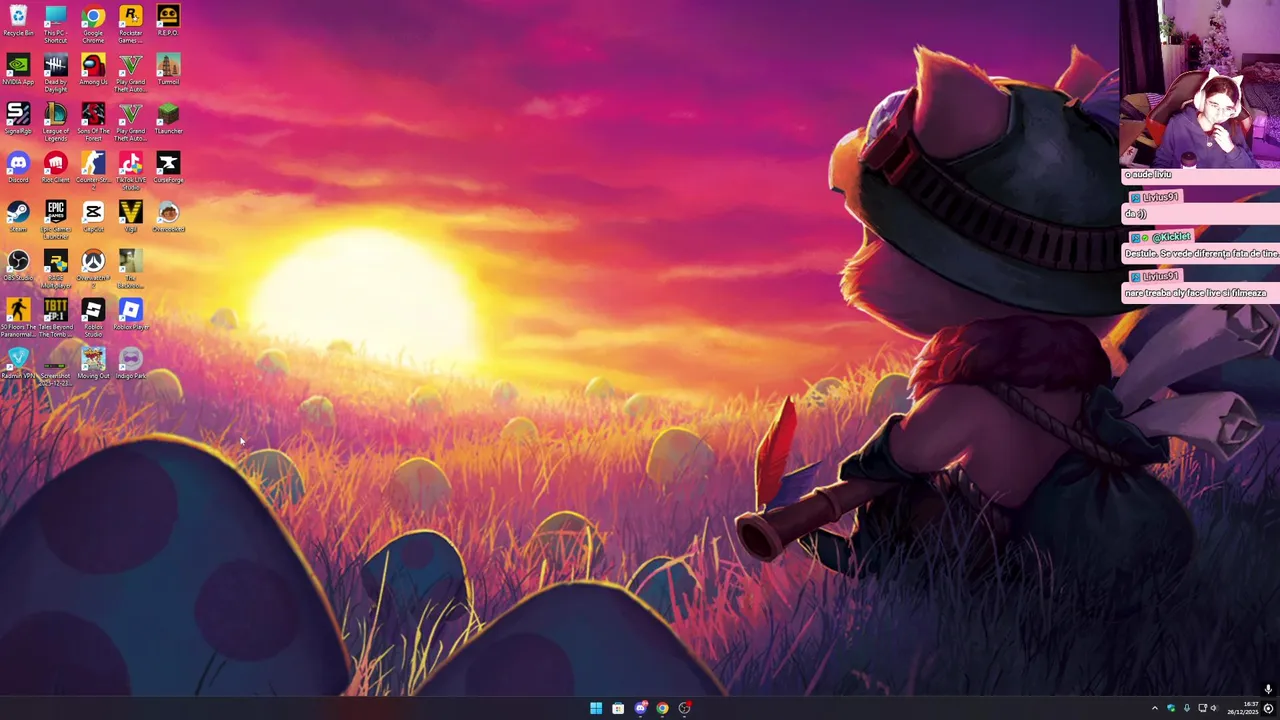Open the Epic Games Launcher icon
The height and width of the screenshot is (720, 1280).
[56, 220]
